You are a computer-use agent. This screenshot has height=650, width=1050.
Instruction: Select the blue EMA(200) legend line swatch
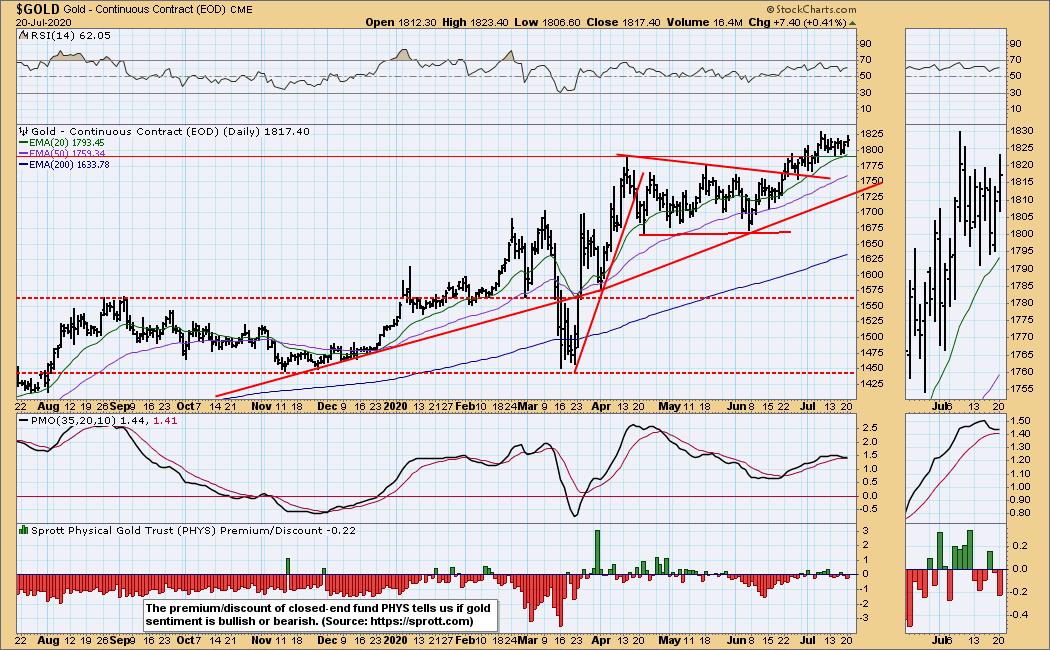coord(23,165)
